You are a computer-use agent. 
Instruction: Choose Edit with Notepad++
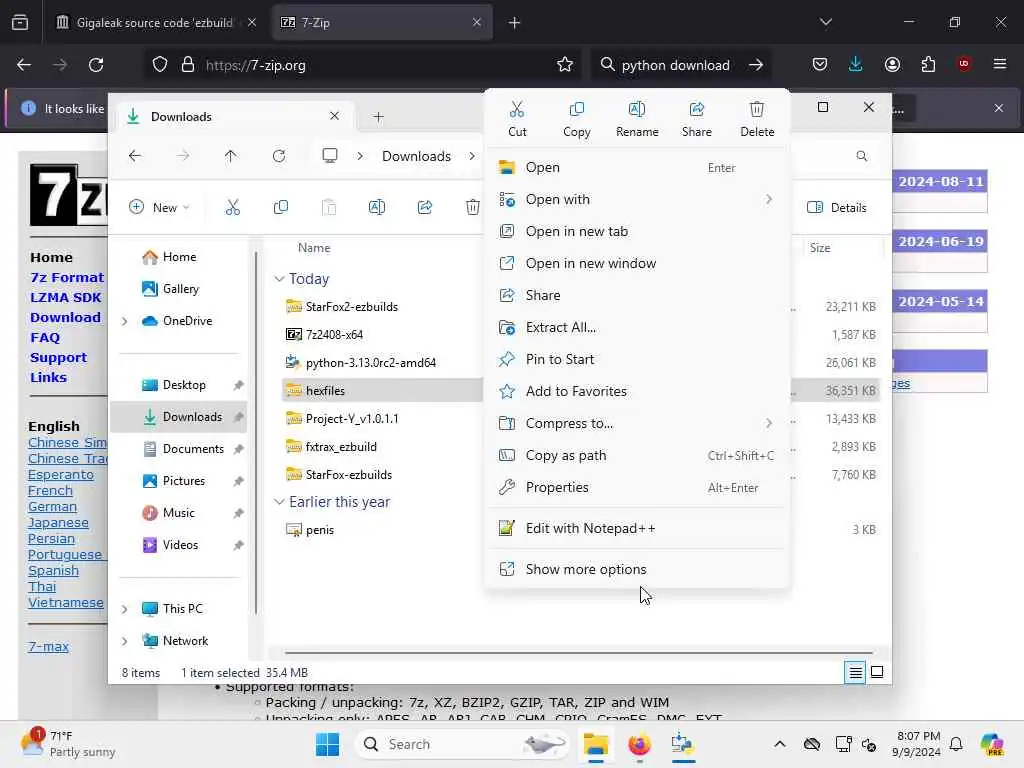coord(637,528)
